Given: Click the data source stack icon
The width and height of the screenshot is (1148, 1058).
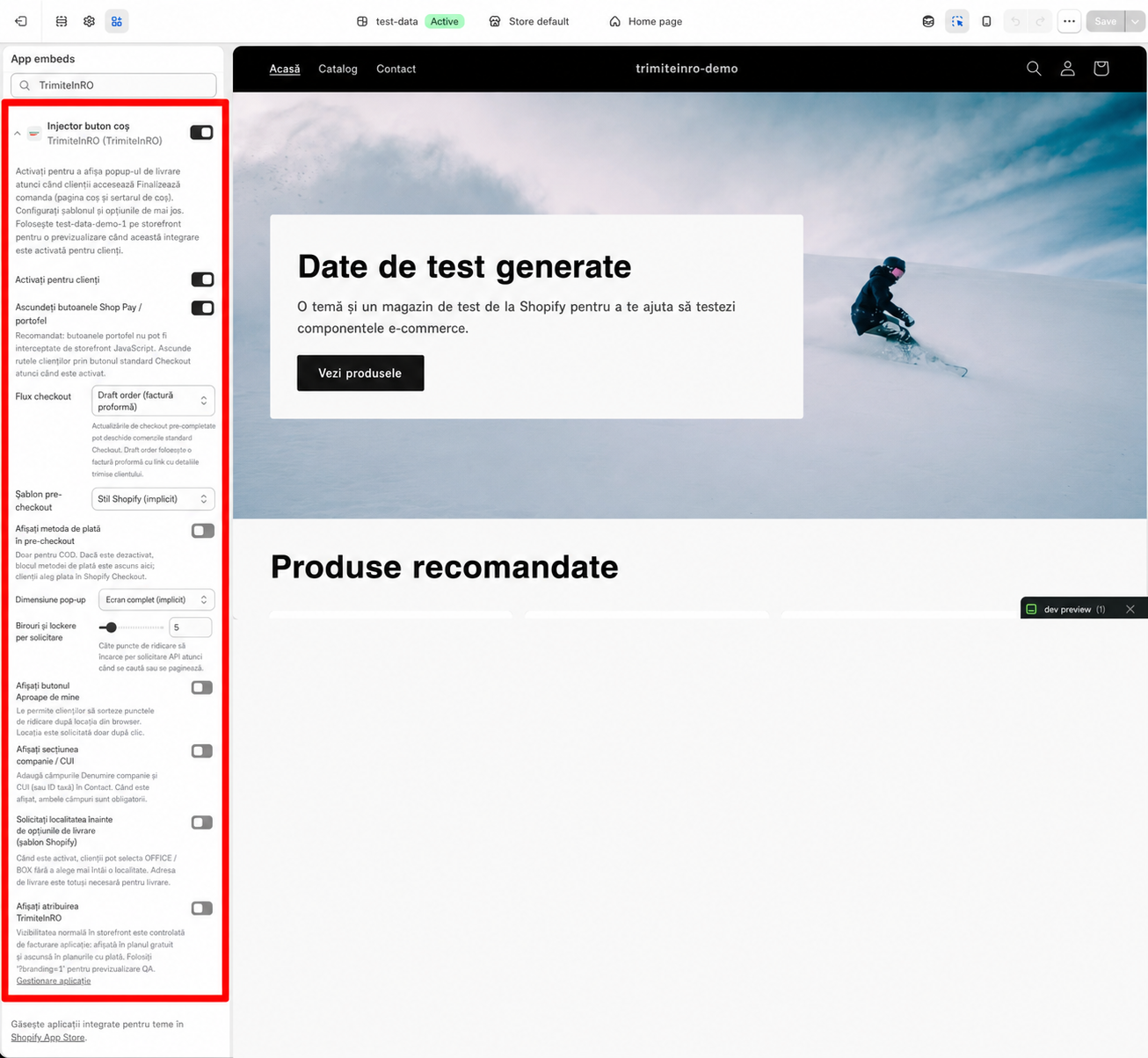Looking at the screenshot, I should pos(928,21).
